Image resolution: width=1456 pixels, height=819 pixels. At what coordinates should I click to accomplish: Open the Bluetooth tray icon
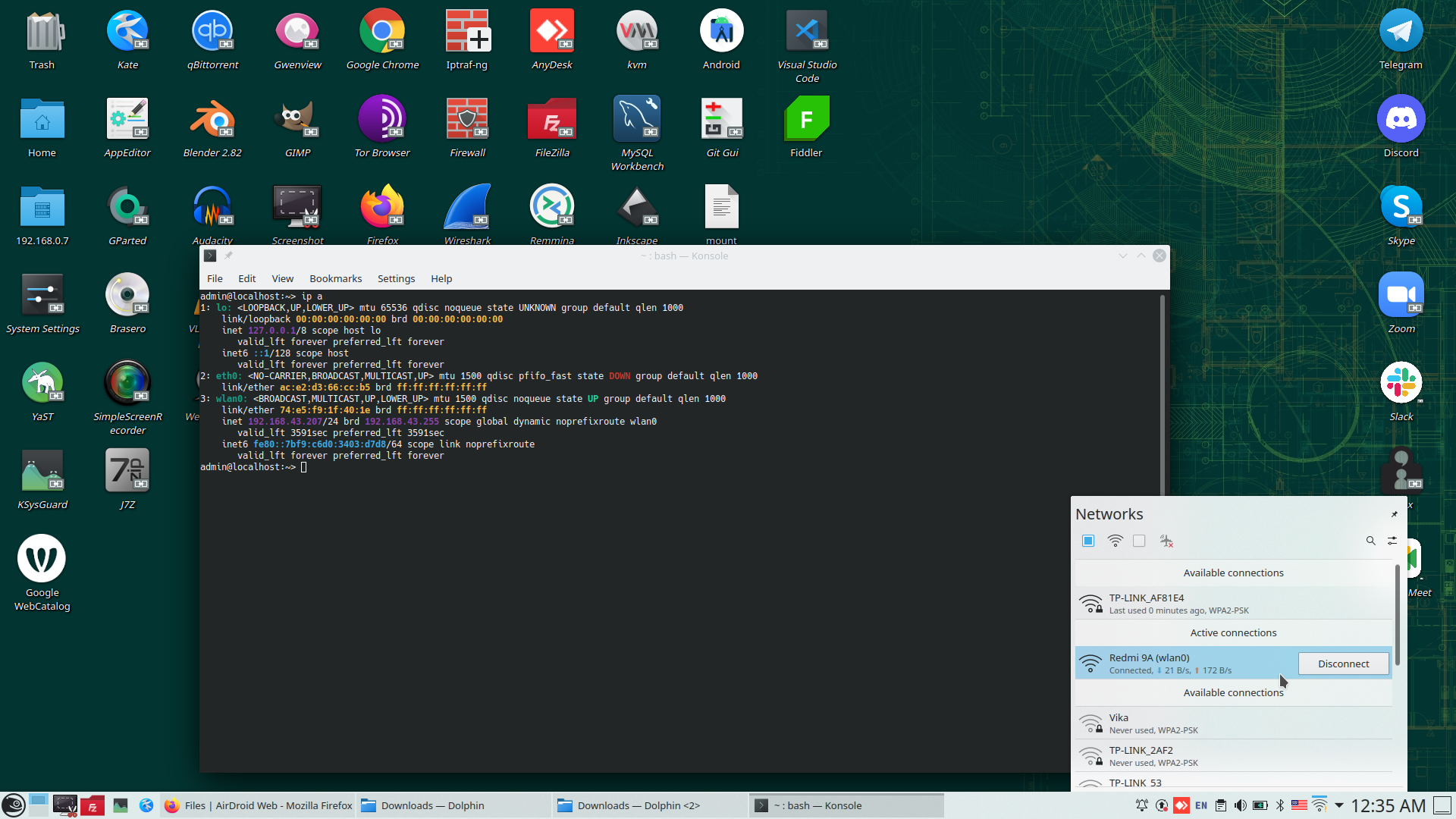[1280, 805]
